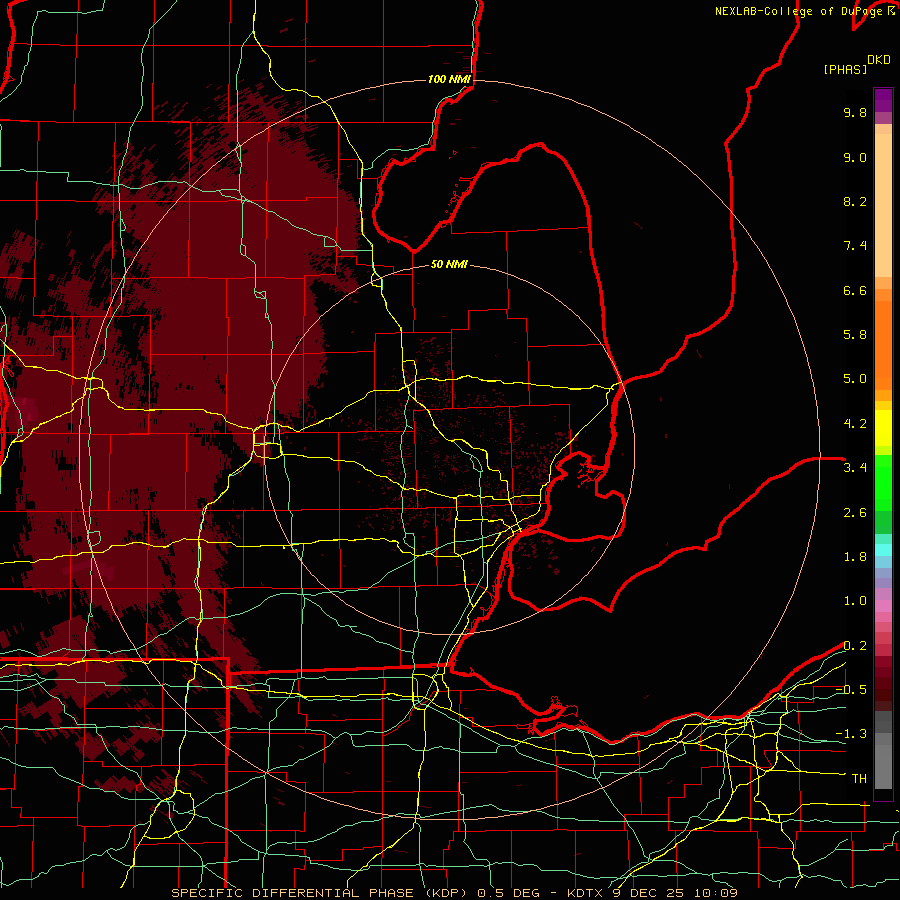Pick the pink segment of the color bar

883,606
